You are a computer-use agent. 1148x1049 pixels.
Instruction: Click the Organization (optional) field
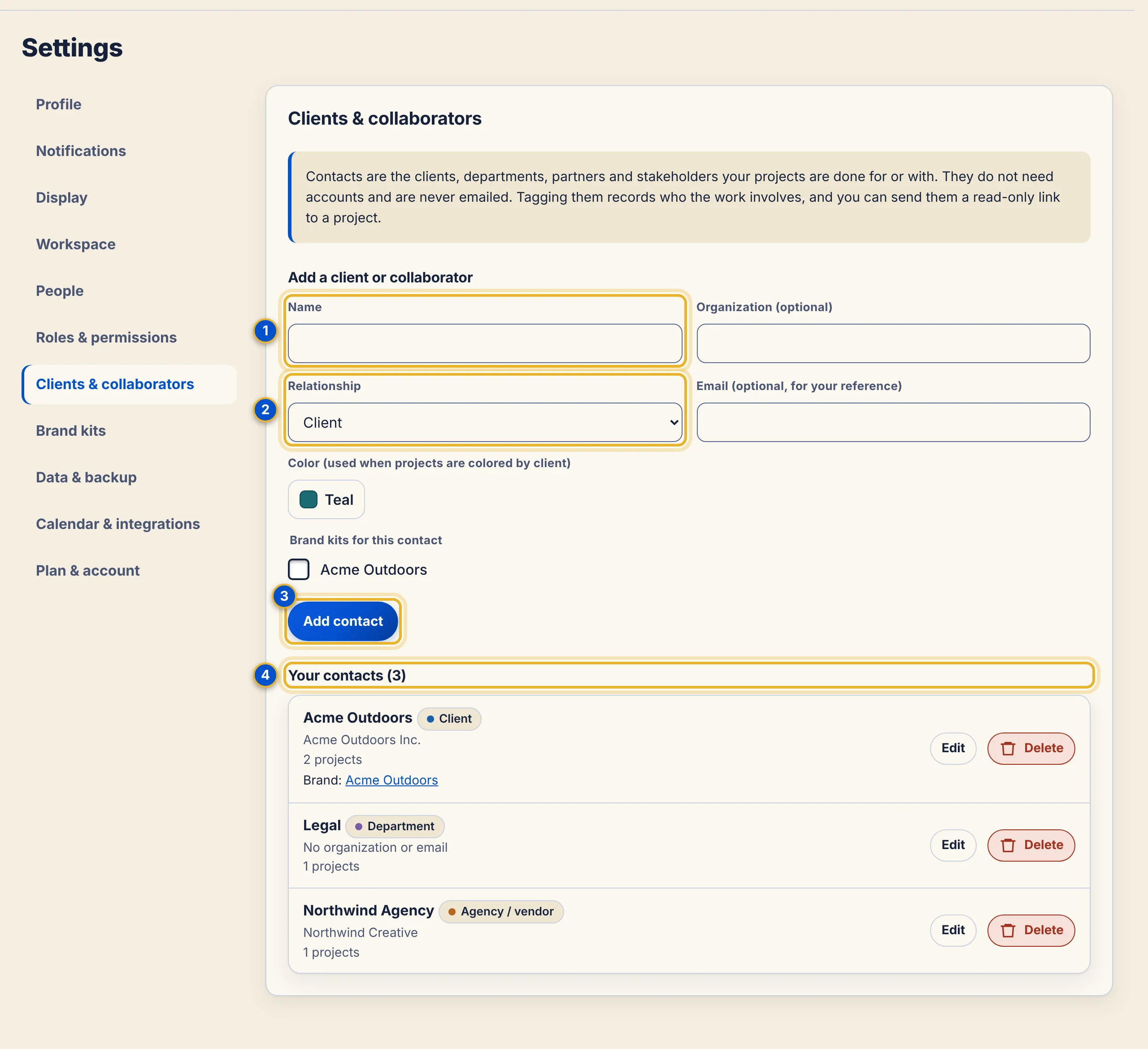coord(893,344)
